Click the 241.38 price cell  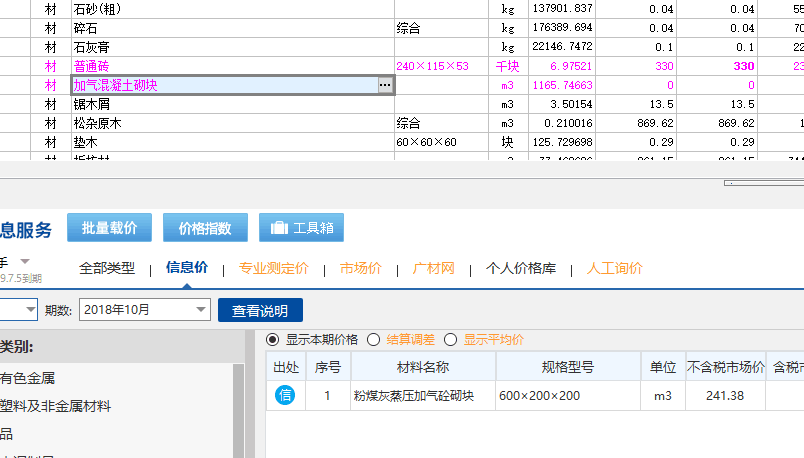725,396
